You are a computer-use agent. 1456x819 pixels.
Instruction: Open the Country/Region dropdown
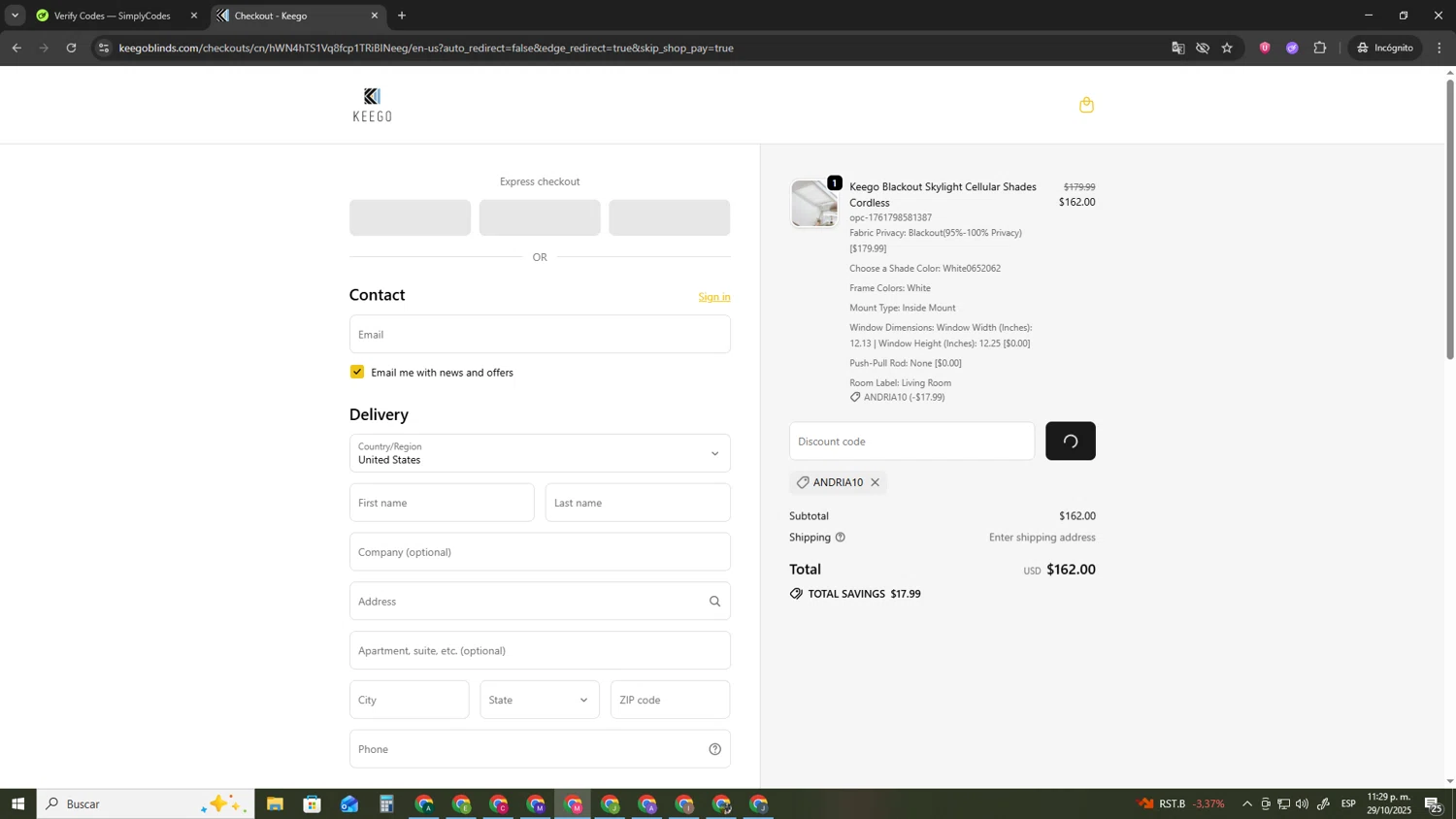click(x=540, y=453)
